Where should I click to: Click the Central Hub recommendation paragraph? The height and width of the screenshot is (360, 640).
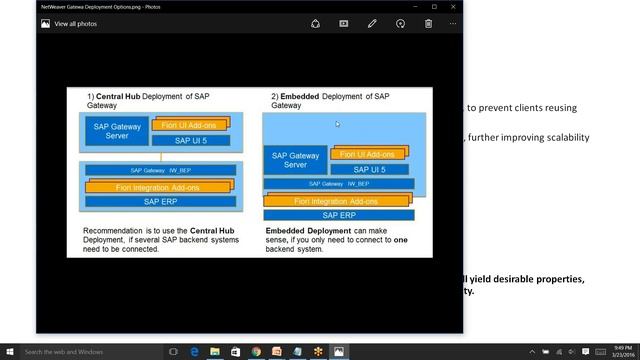[161, 240]
